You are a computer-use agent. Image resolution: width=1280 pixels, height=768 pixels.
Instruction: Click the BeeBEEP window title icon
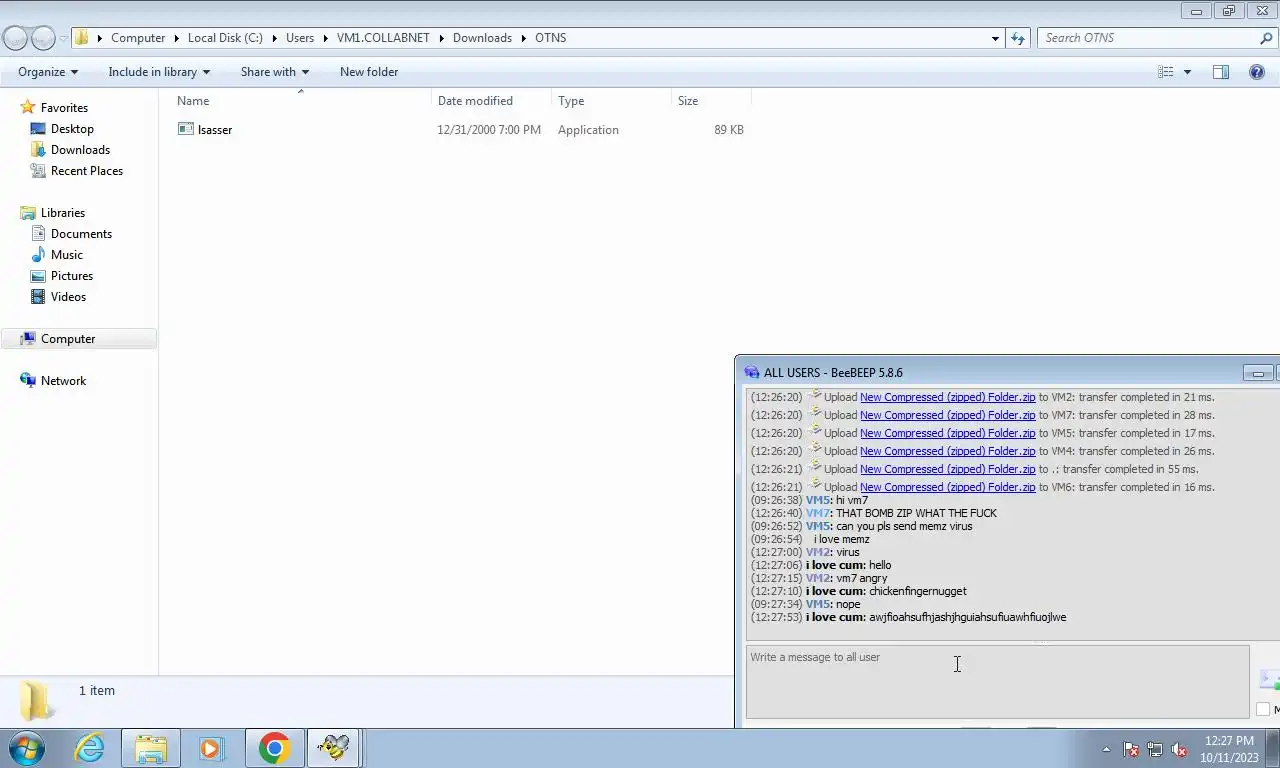(x=752, y=373)
